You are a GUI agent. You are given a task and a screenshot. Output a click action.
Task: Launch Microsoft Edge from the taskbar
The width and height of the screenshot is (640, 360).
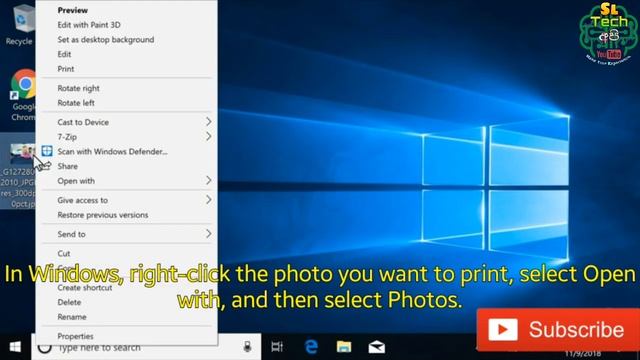[x=311, y=347]
